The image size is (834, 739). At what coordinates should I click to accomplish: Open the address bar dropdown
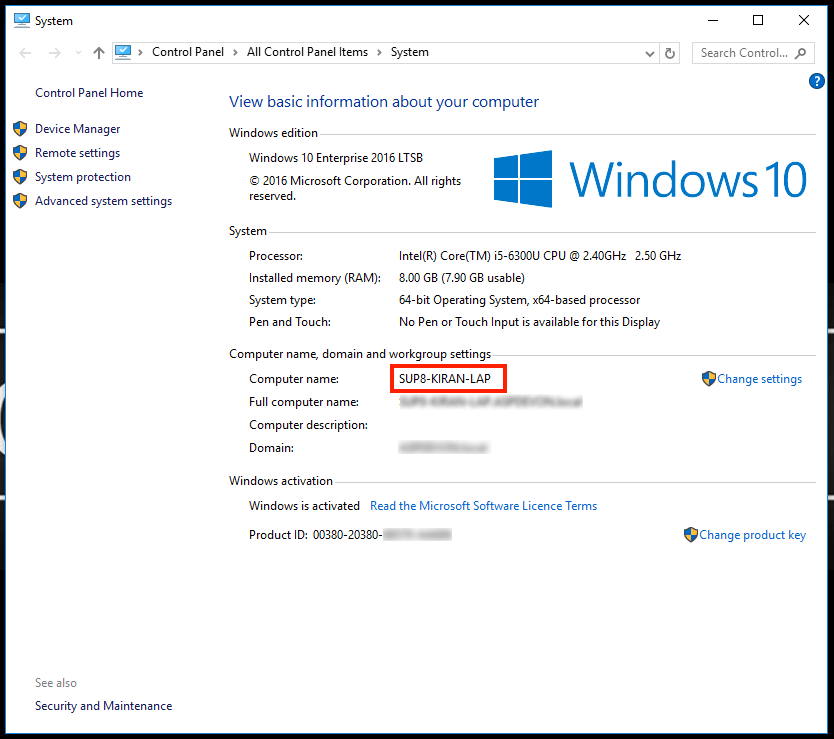coord(648,52)
